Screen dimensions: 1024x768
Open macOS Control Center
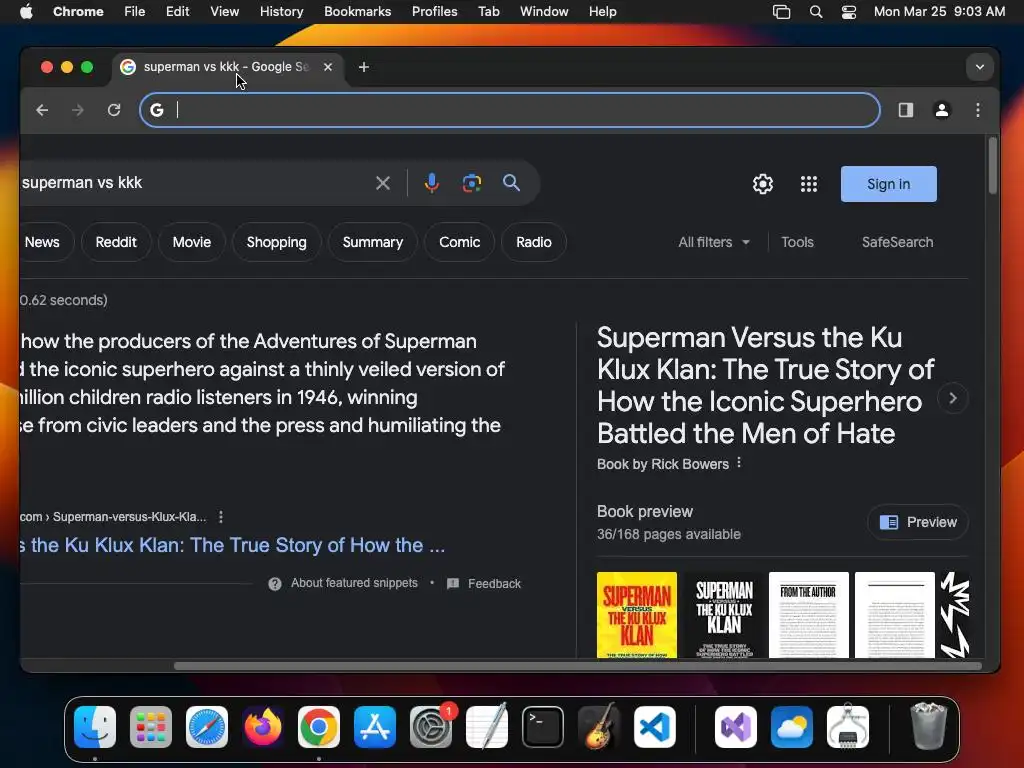click(x=848, y=12)
